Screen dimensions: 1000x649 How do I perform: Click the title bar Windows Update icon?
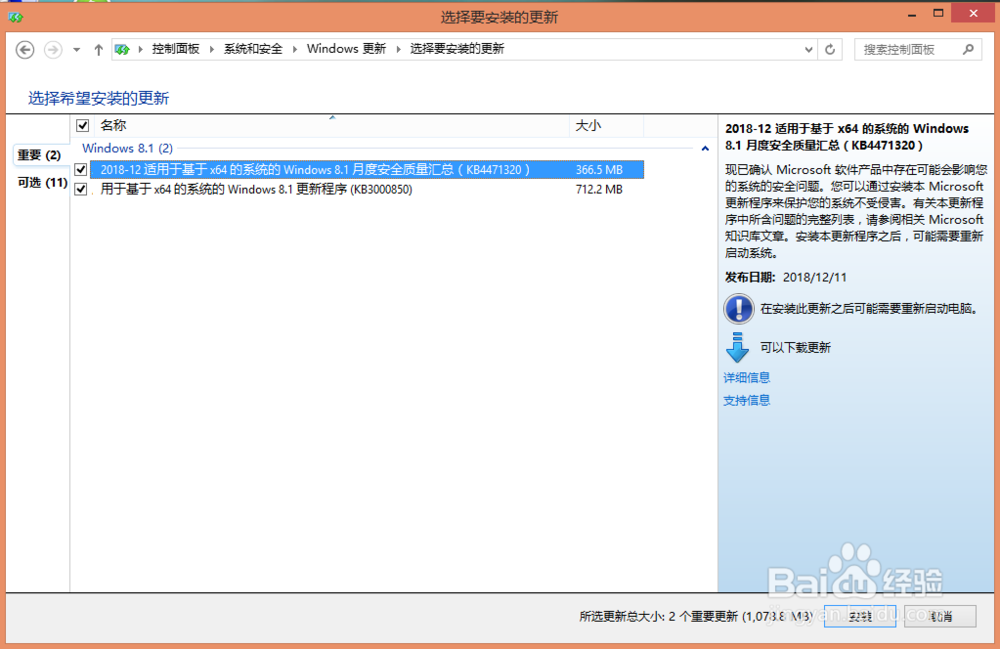(15, 17)
